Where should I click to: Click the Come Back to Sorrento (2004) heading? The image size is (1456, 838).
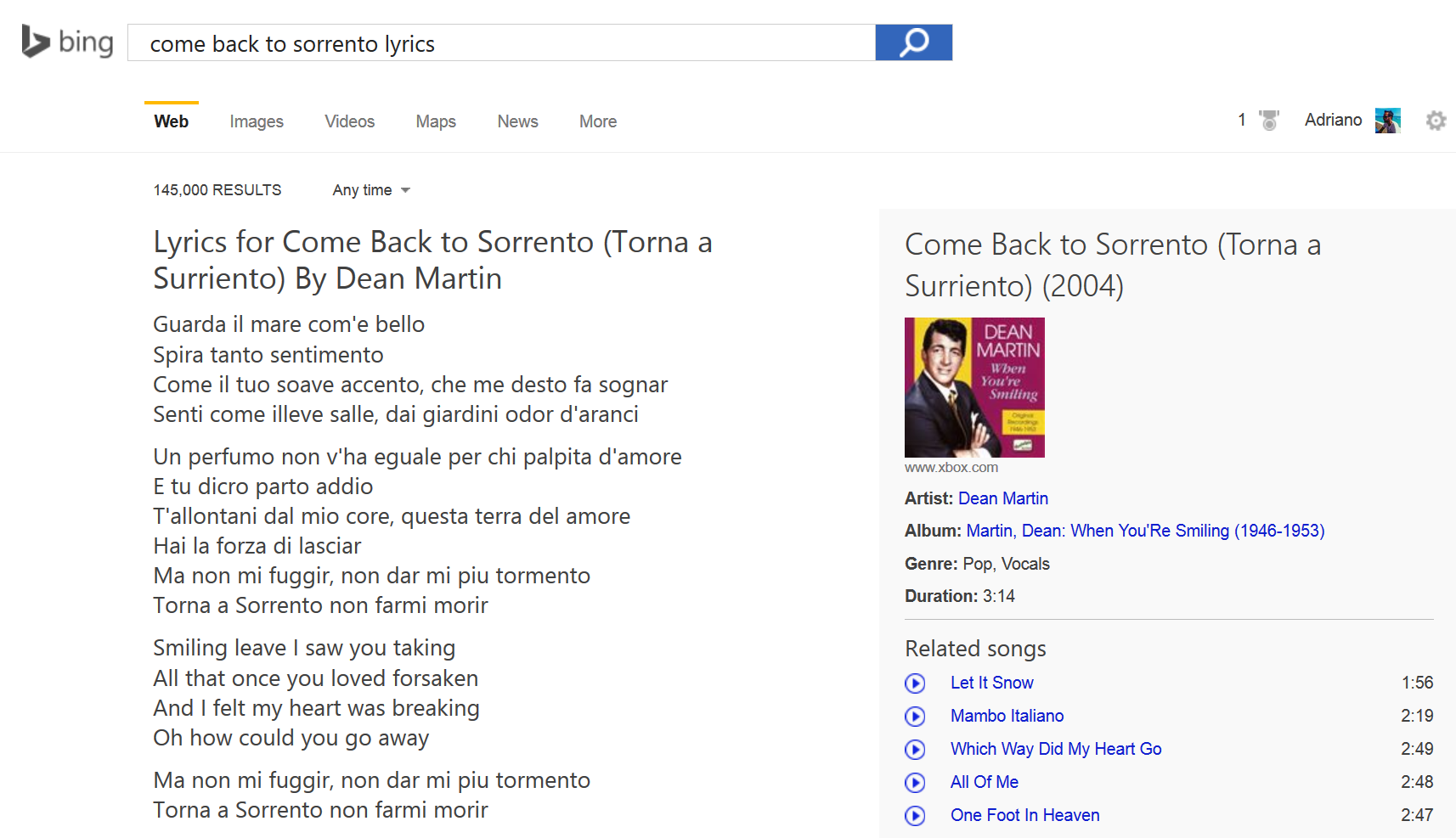click(x=1113, y=265)
